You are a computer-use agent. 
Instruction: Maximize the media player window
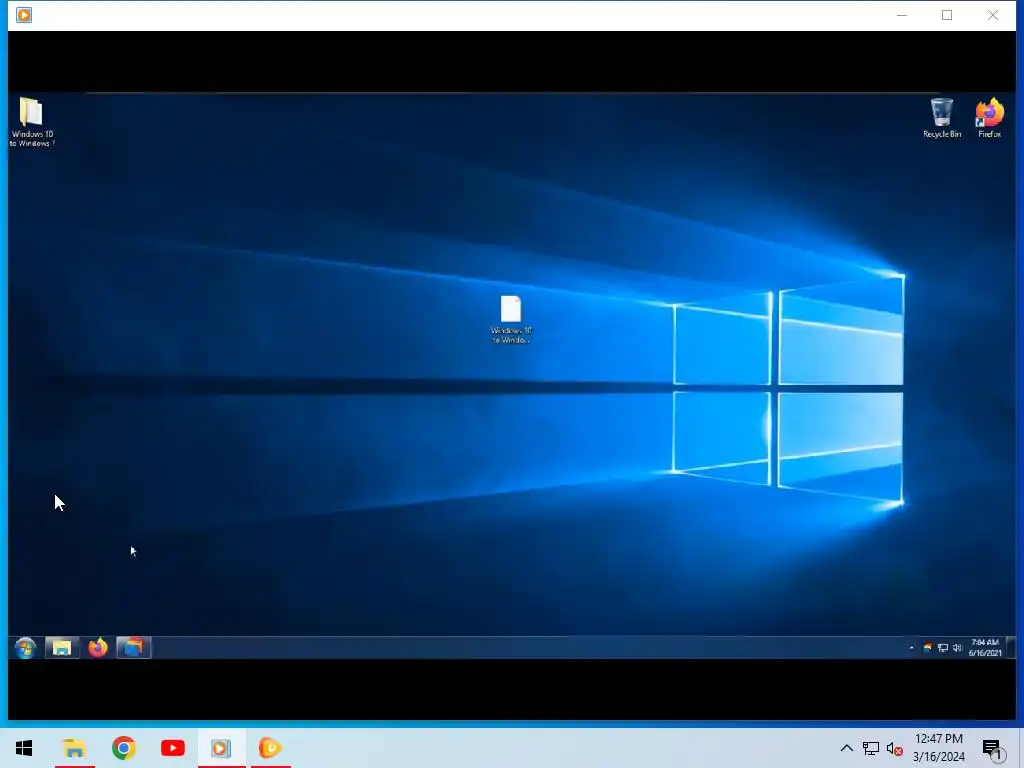coord(947,15)
